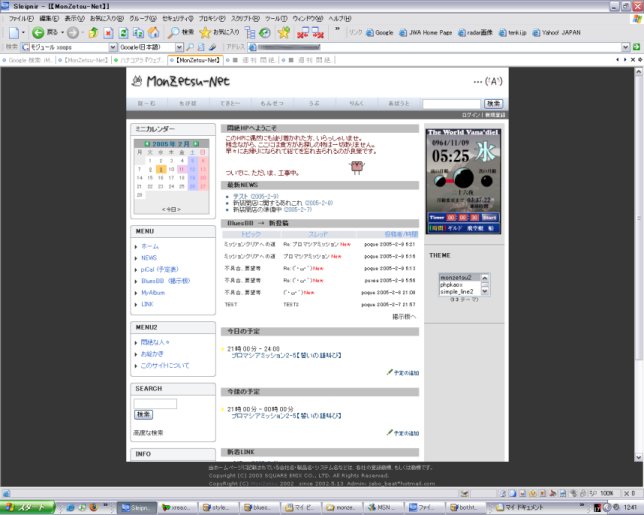This screenshot has width=644, height=515.
Task: Open the tenki.jp bookmark
Action: pyautogui.click(x=513, y=32)
